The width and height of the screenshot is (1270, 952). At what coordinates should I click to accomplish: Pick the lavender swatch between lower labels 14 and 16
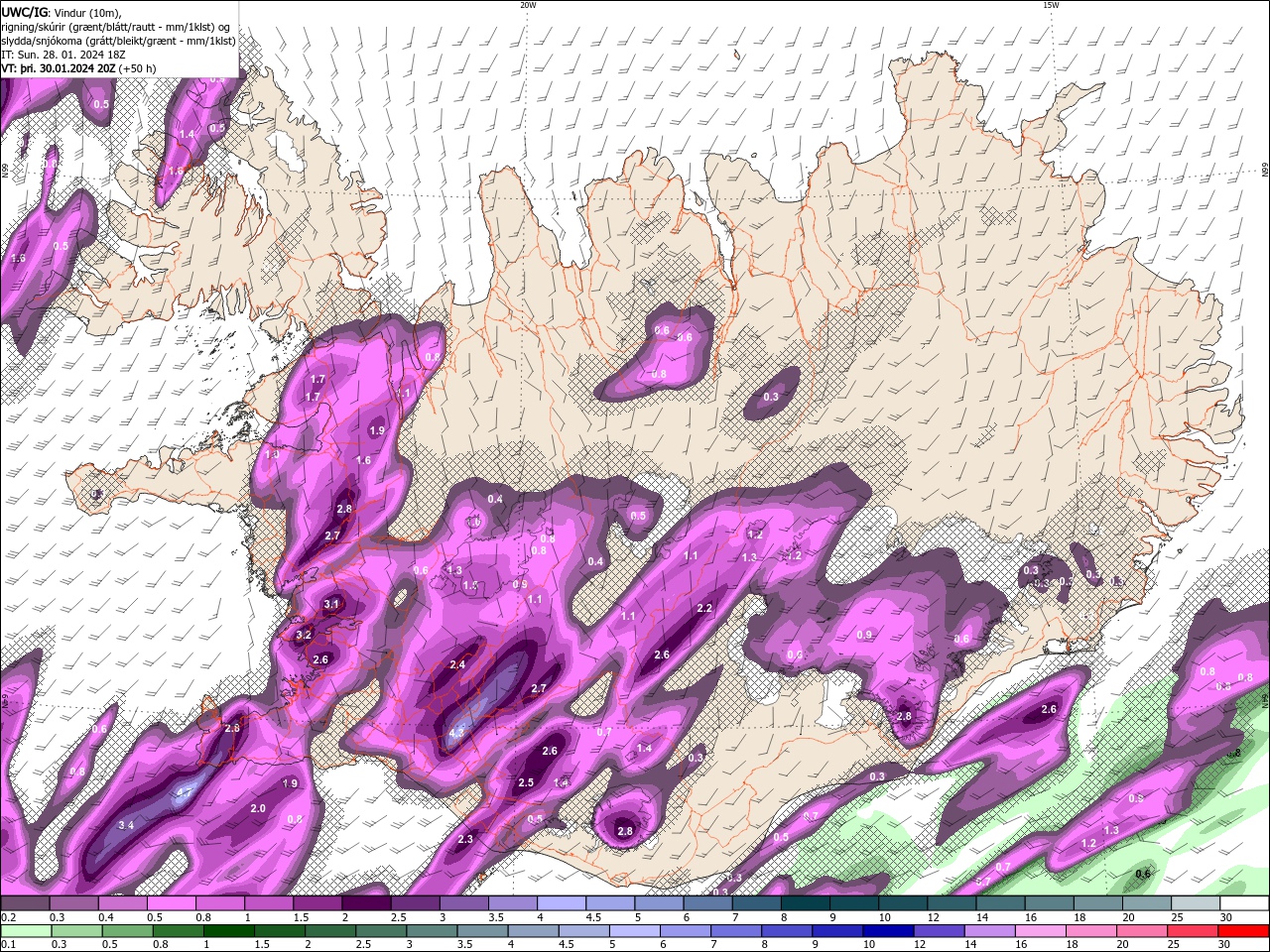point(990,931)
